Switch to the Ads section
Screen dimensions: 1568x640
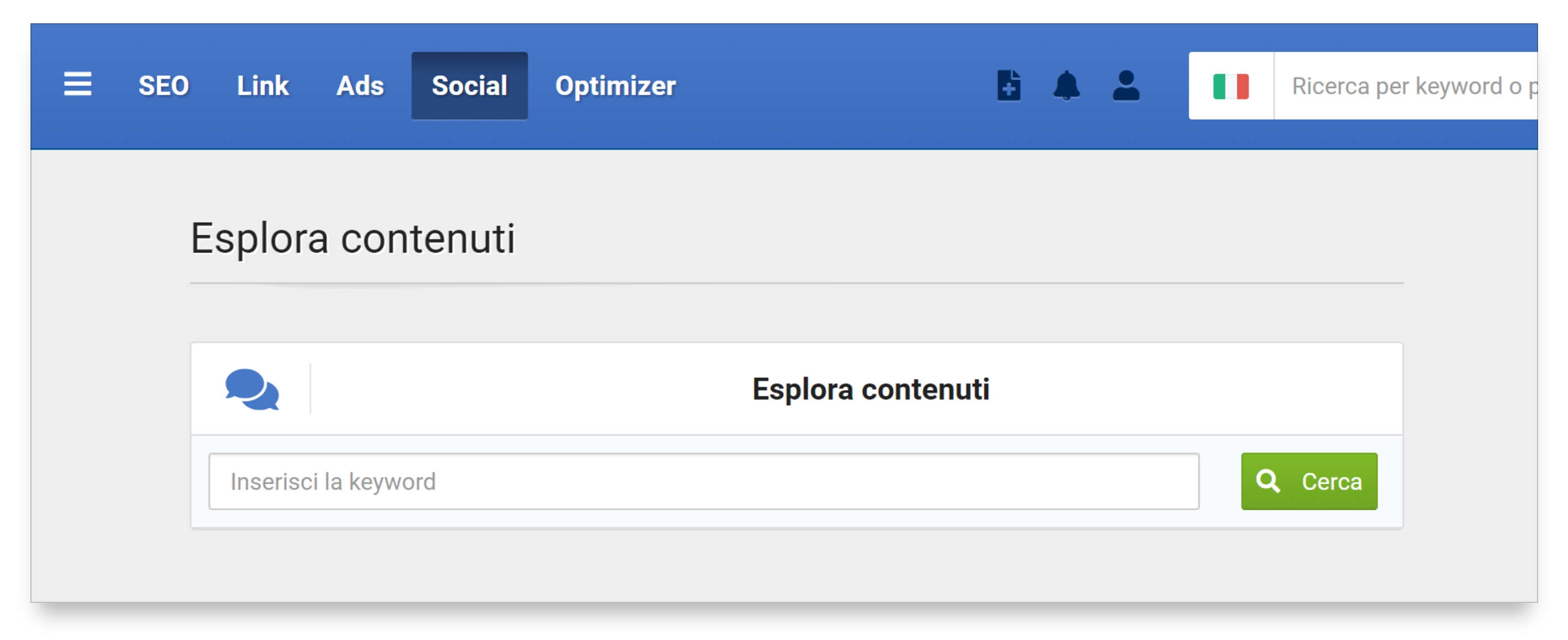pos(361,86)
